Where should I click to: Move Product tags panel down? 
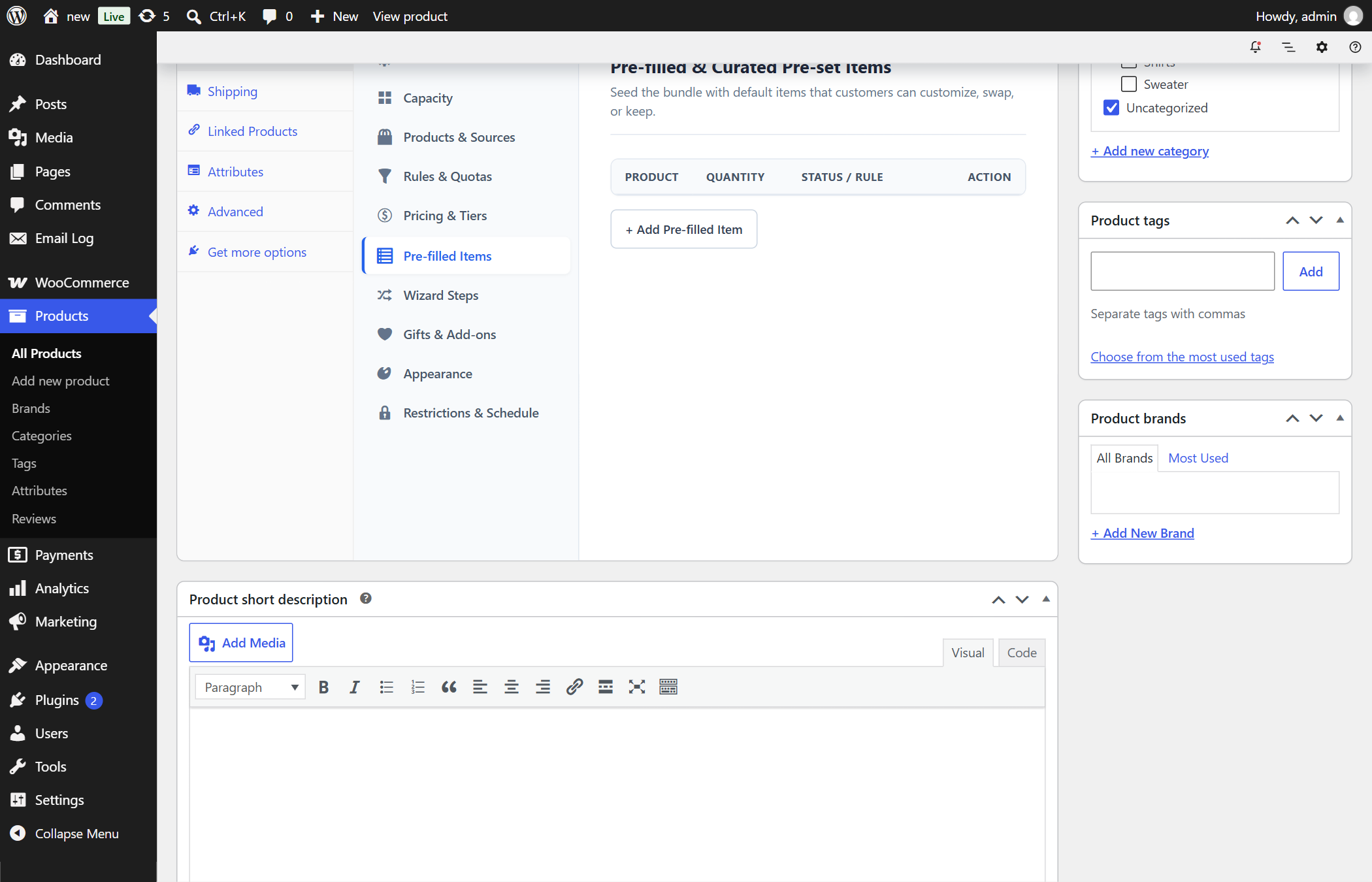click(1316, 221)
